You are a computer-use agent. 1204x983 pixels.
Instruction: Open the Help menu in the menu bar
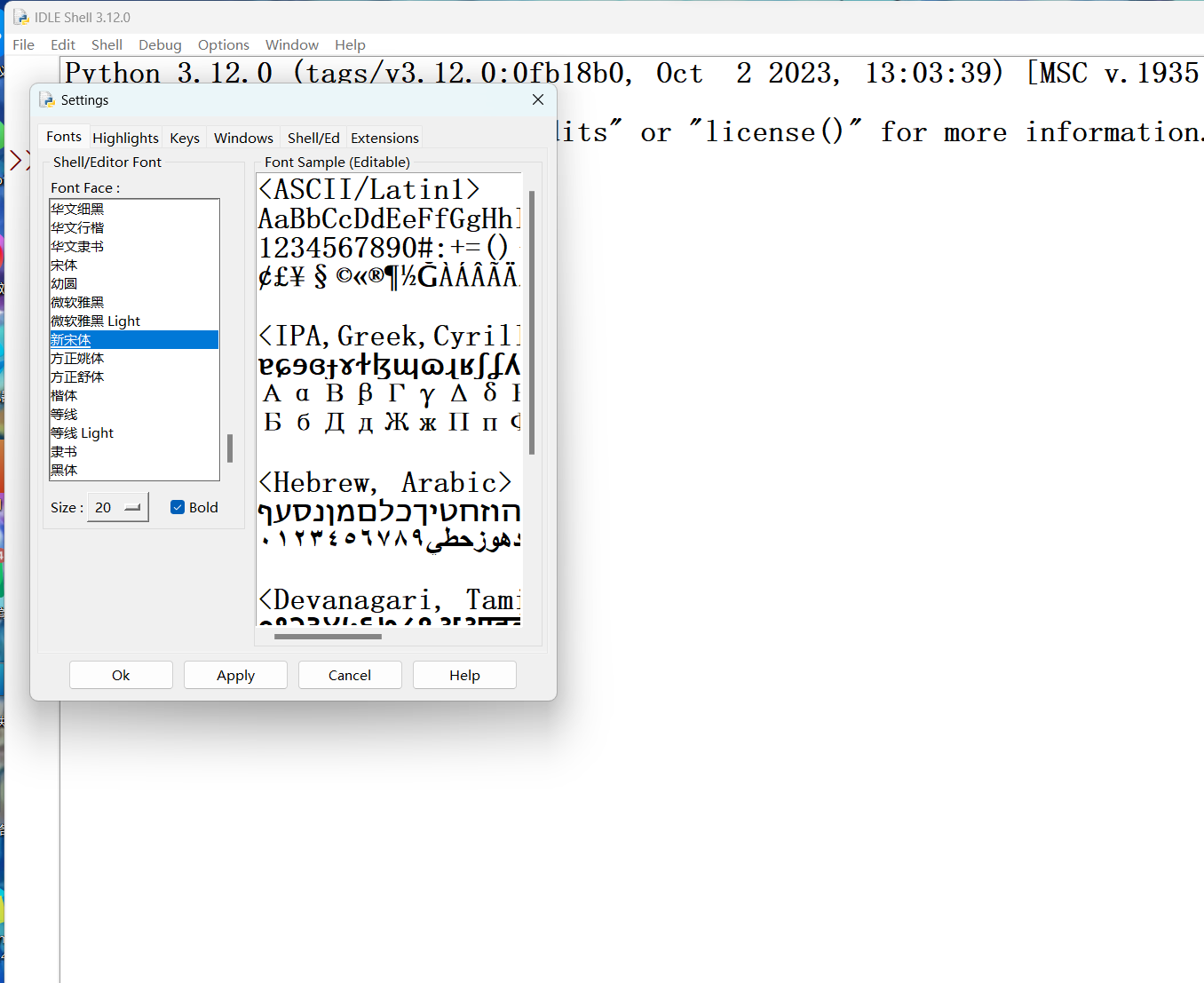pos(350,44)
